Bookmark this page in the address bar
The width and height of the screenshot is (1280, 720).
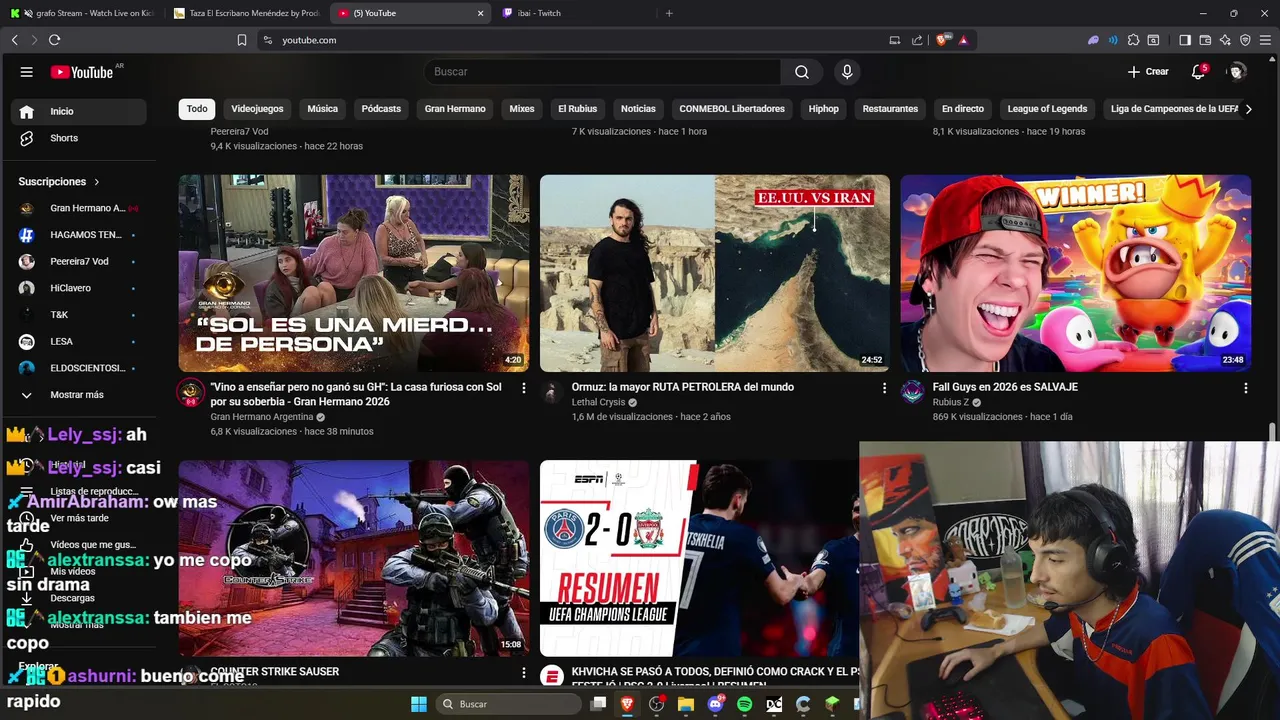click(242, 40)
